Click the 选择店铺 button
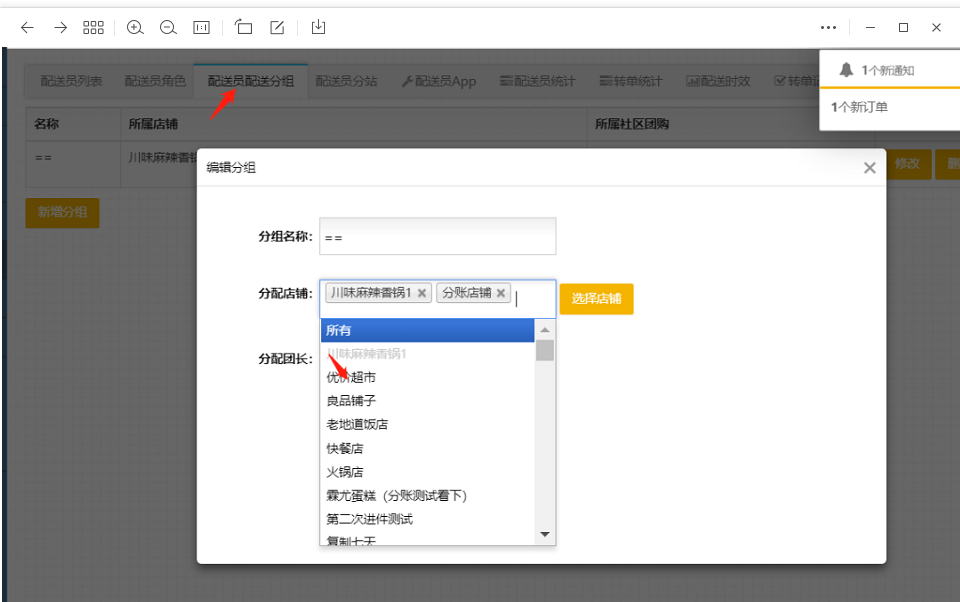 click(596, 299)
